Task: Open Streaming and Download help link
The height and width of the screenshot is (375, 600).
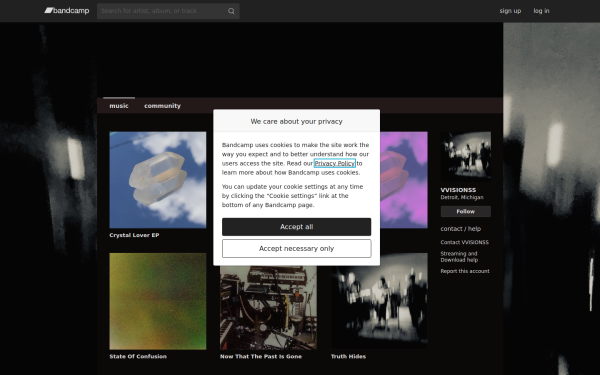Action: [x=459, y=257]
